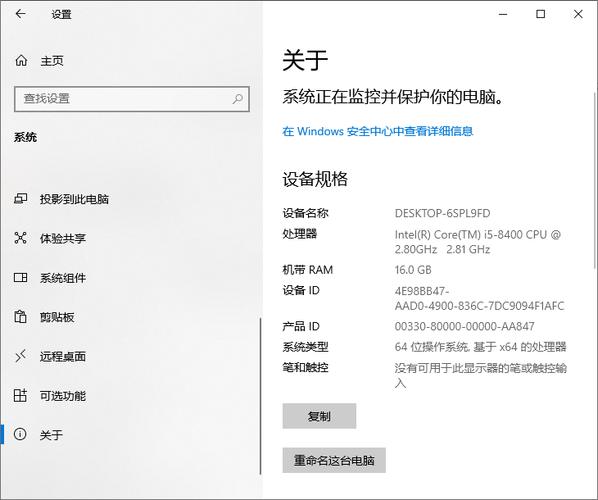Close the 设置 window
Screen dimensions: 598x500
tap(578, 14)
